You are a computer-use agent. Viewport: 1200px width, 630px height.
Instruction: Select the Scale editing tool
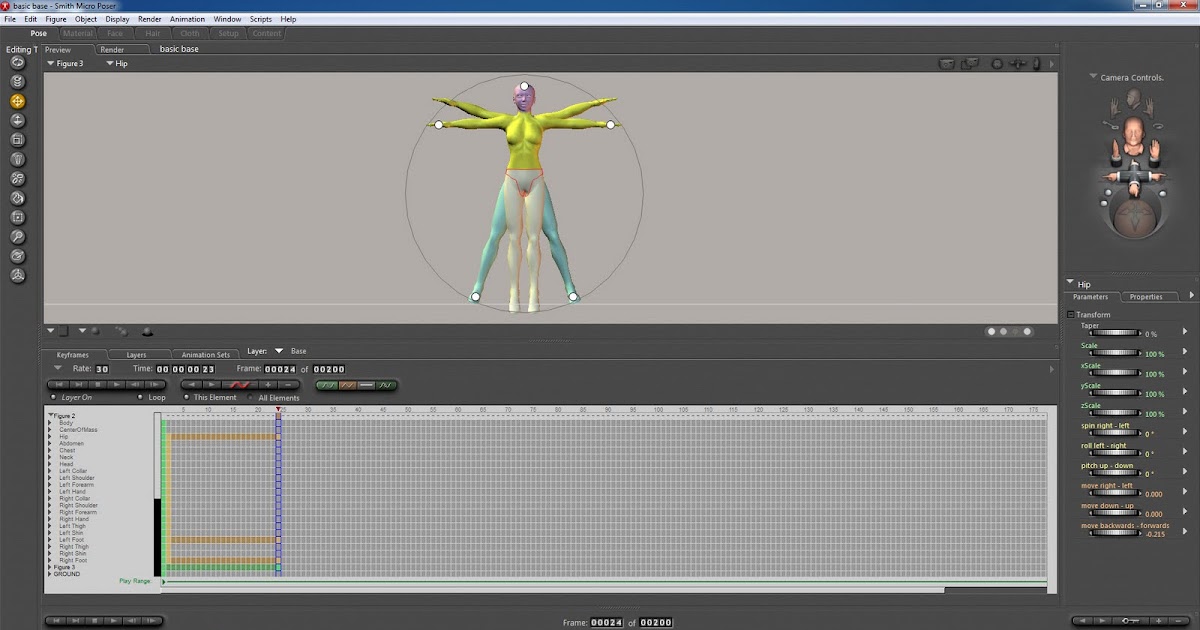18,140
